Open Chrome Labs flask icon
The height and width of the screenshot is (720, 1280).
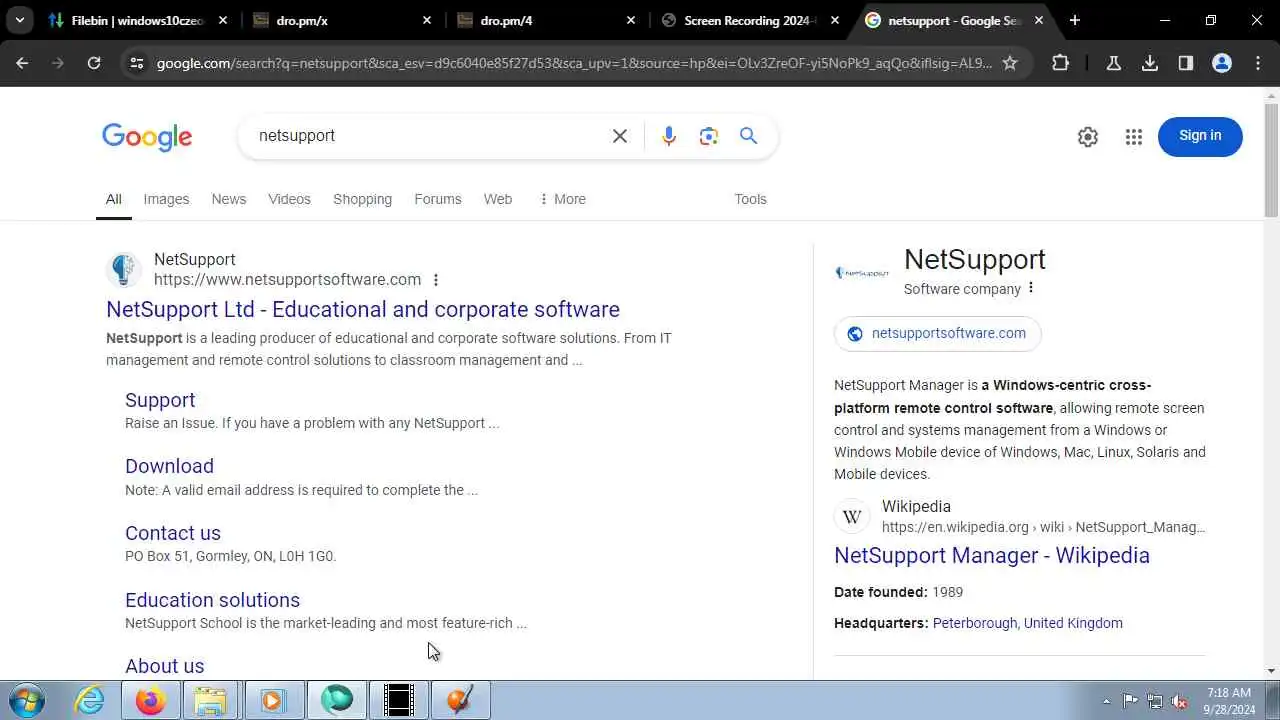(x=1113, y=63)
